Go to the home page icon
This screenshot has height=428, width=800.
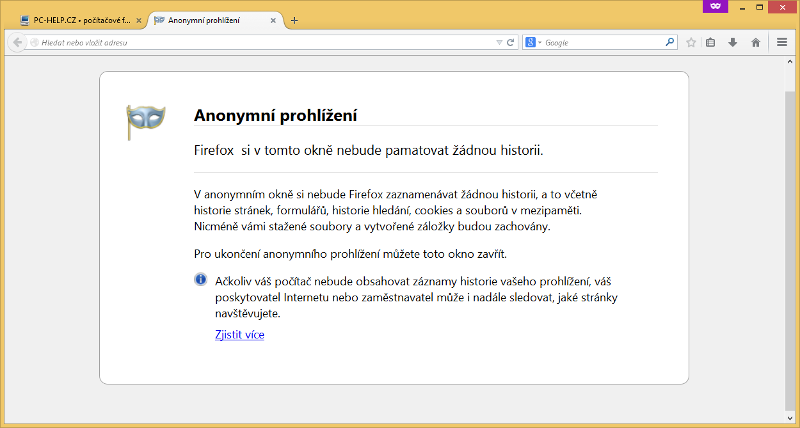tap(755, 43)
